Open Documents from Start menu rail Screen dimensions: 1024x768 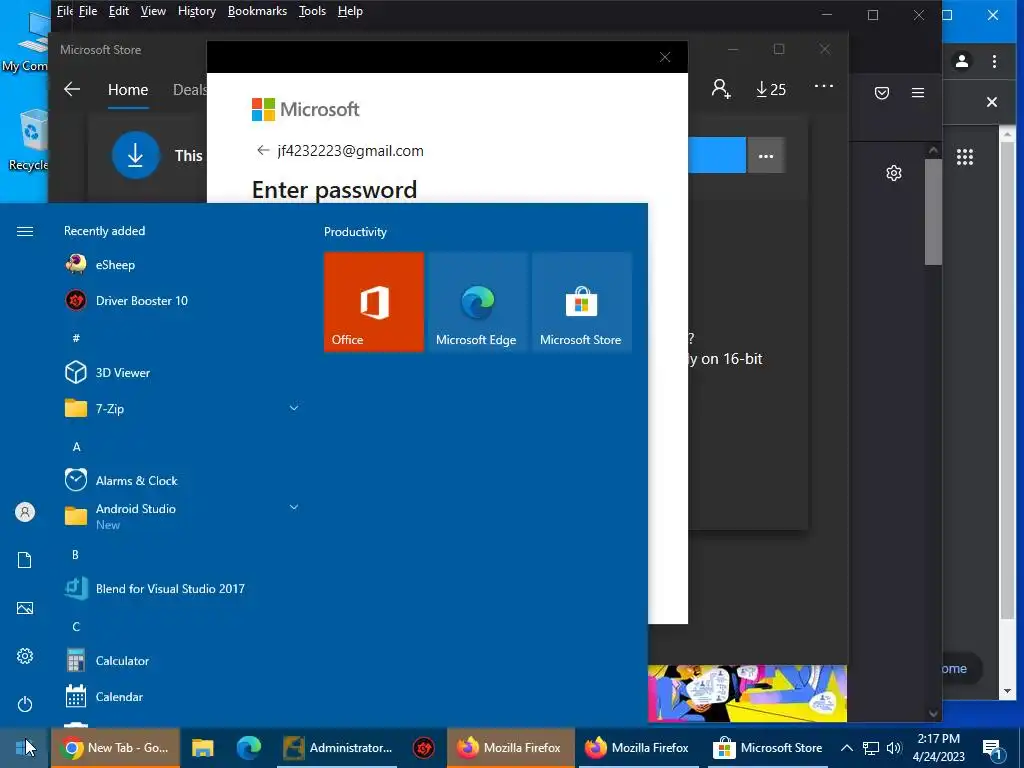click(25, 560)
